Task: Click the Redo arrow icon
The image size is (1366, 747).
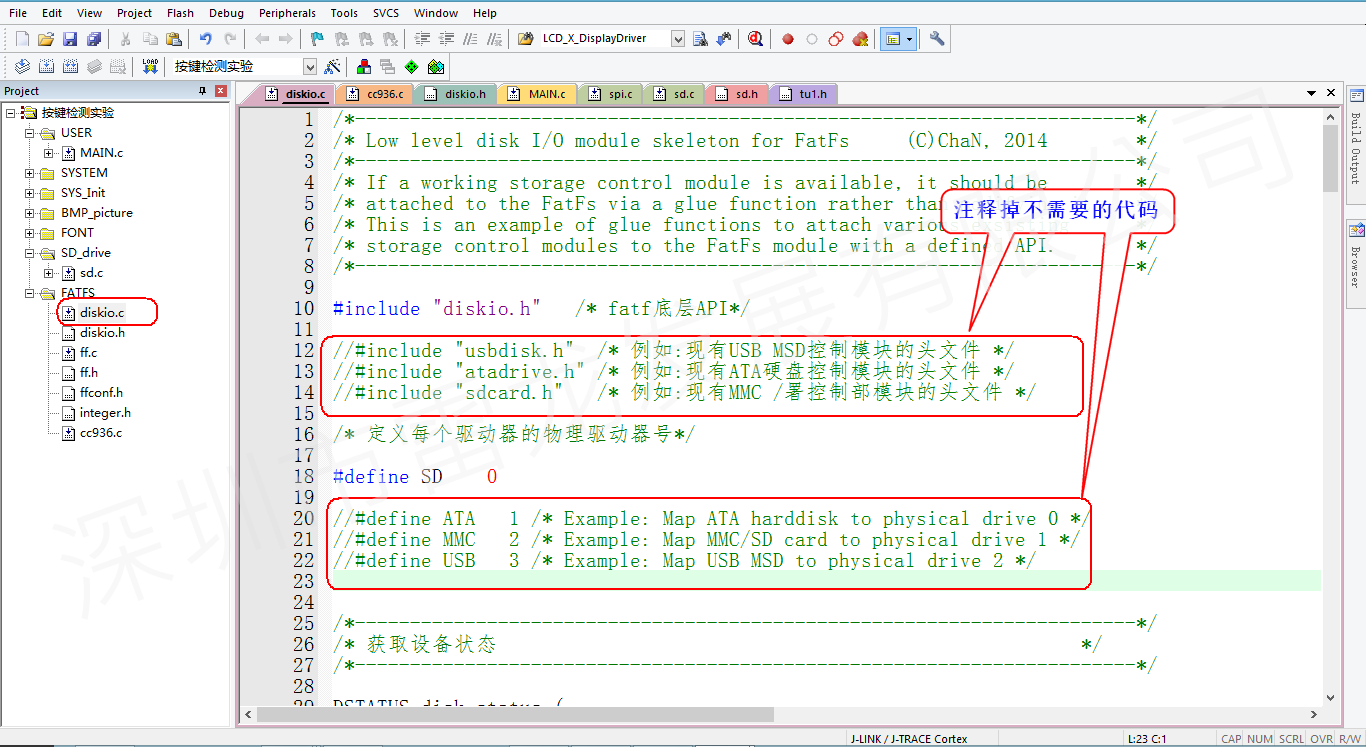Action: (230, 39)
